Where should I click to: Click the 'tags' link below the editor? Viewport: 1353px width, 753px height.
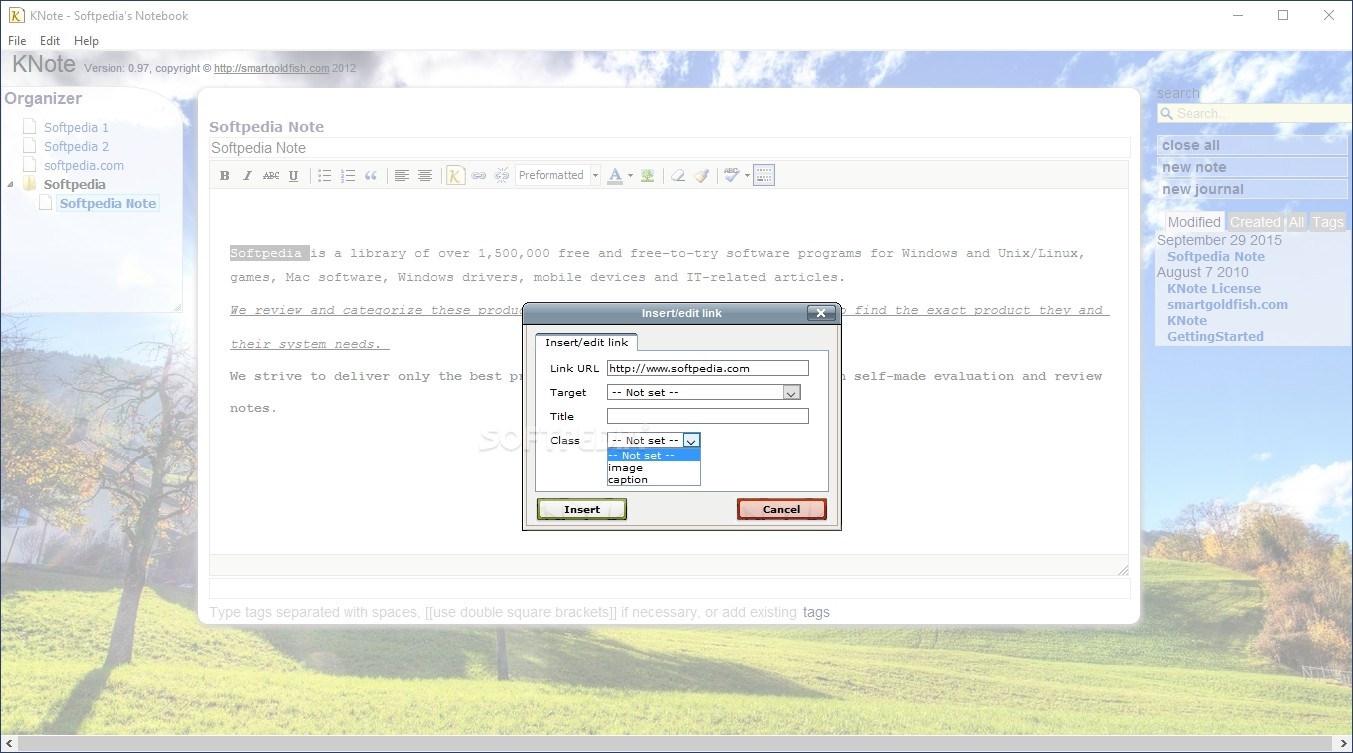816,612
